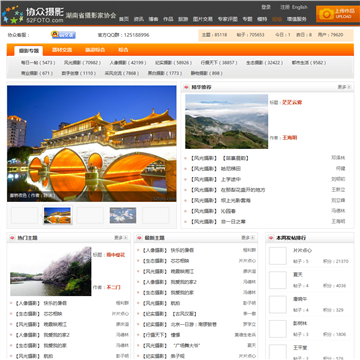Click the orange UPLOAD camera button
360x360 pixels.
(337, 14)
